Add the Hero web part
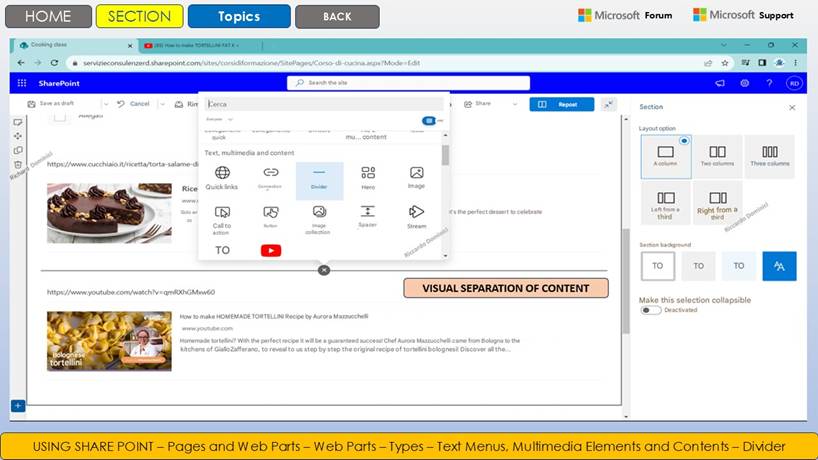Screen dimensions: 818x460 click(368, 178)
